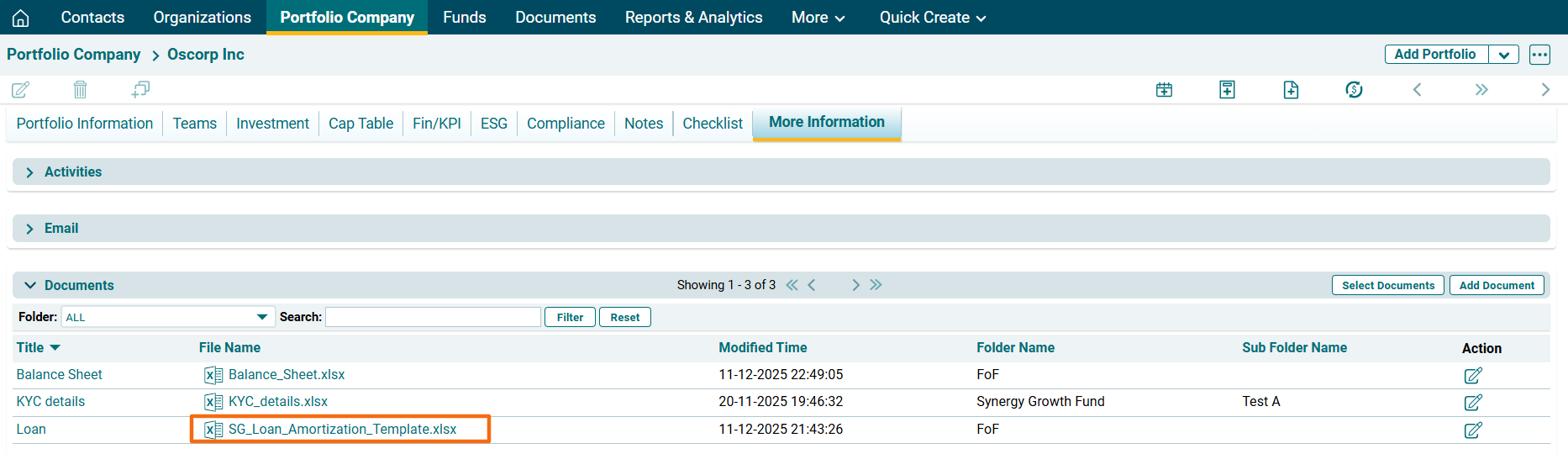The height and width of the screenshot is (454, 1568).
Task: Collapse the Documents section
Action: (30, 286)
